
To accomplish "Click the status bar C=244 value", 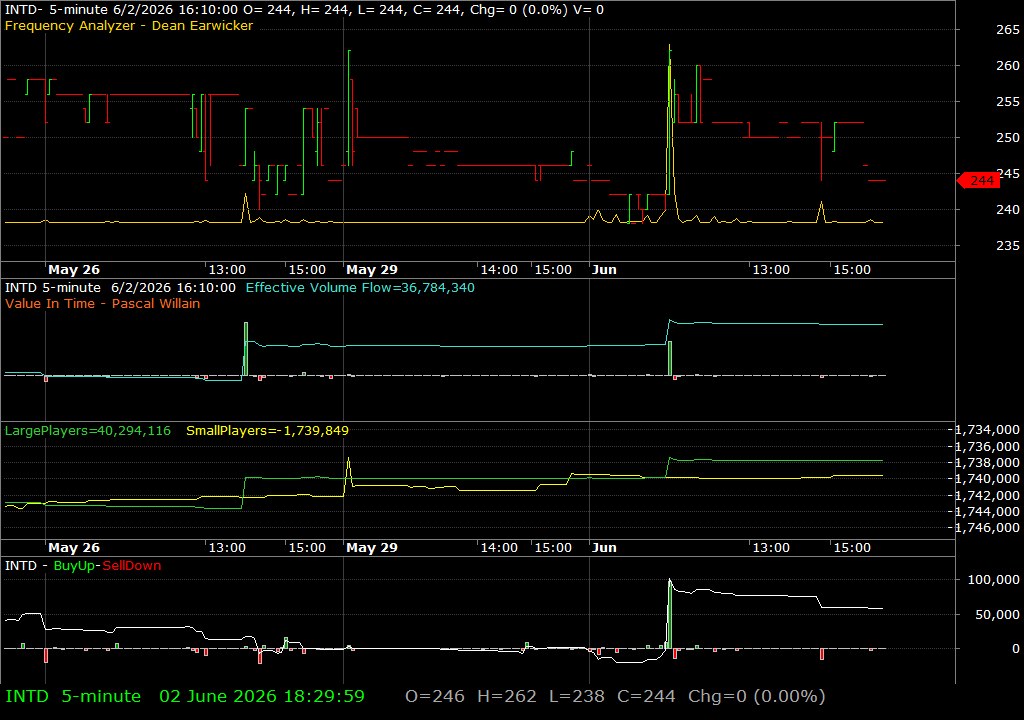I will click(x=646, y=696).
